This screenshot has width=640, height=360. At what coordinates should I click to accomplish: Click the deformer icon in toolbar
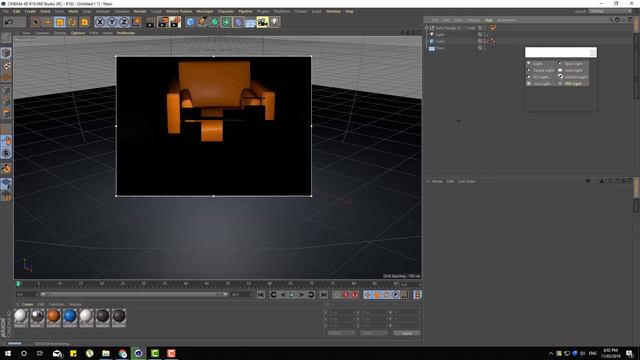[238, 22]
